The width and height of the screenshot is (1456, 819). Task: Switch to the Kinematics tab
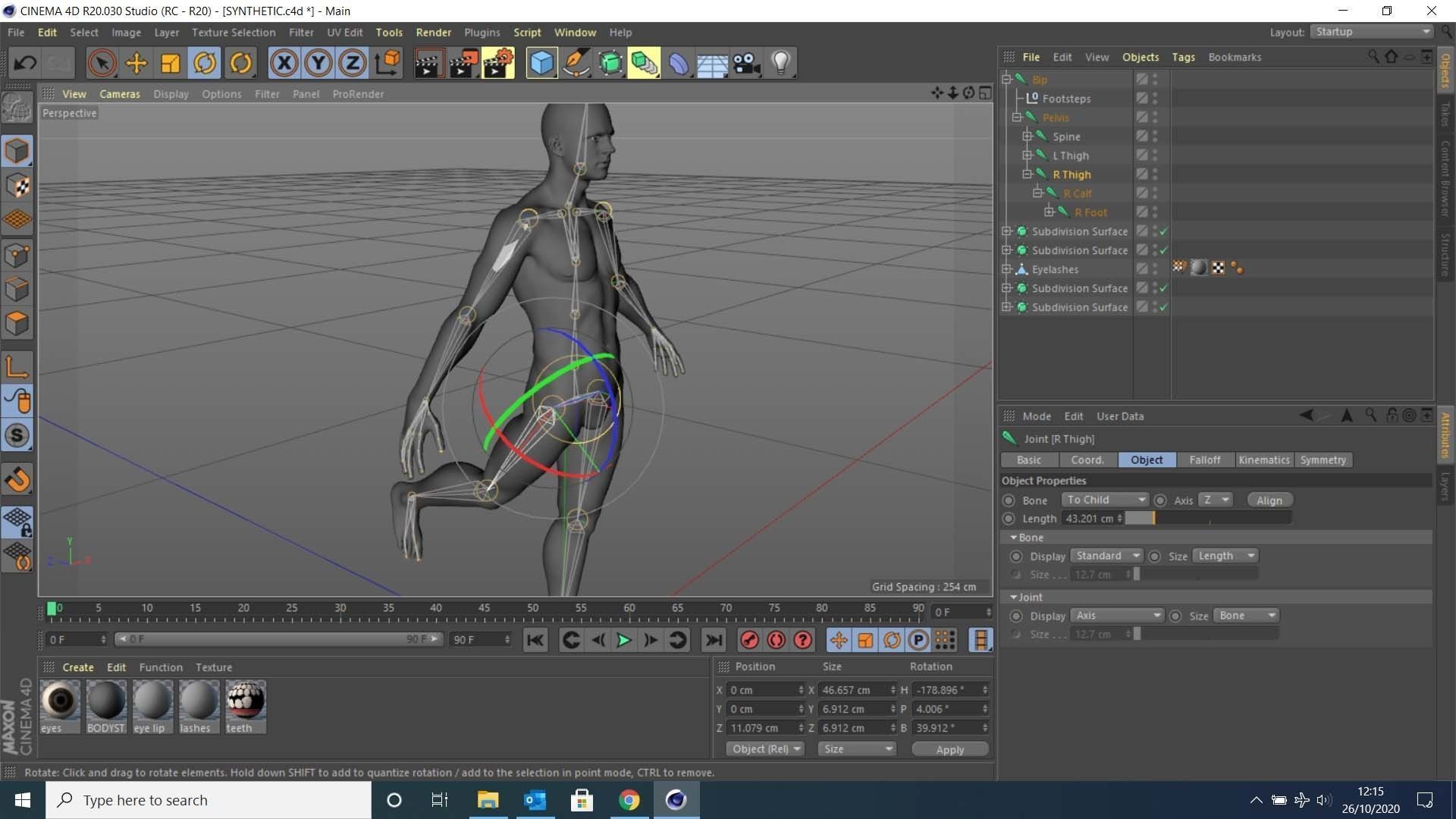[1263, 460]
